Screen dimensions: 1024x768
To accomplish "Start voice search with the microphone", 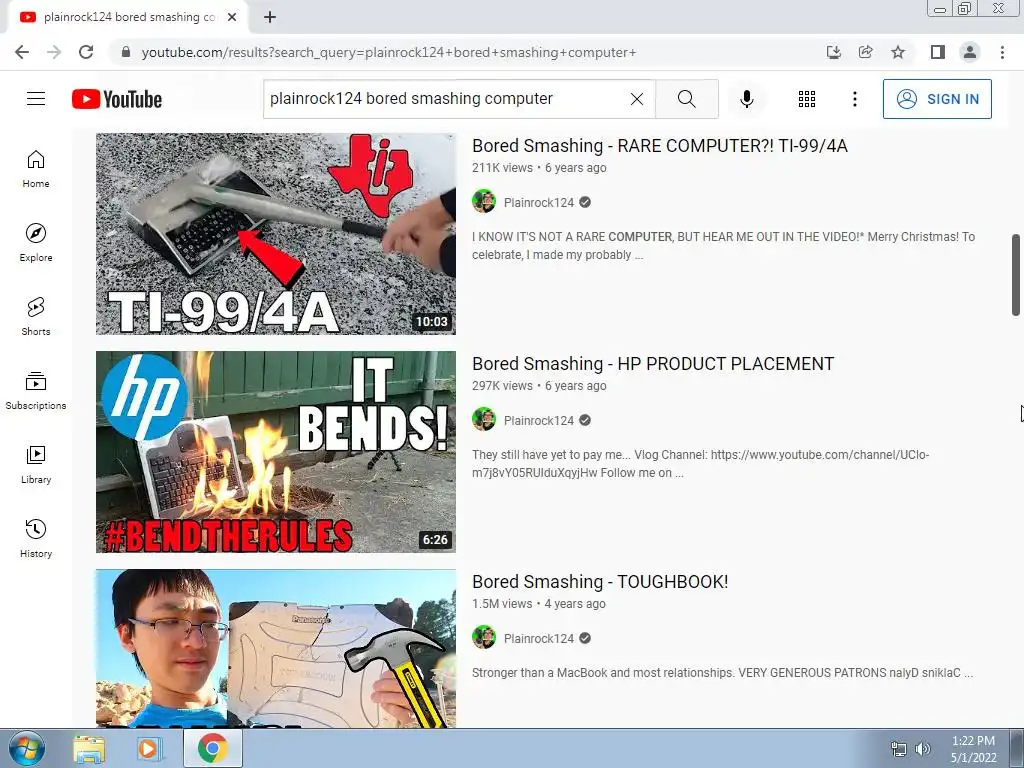I will [x=747, y=99].
